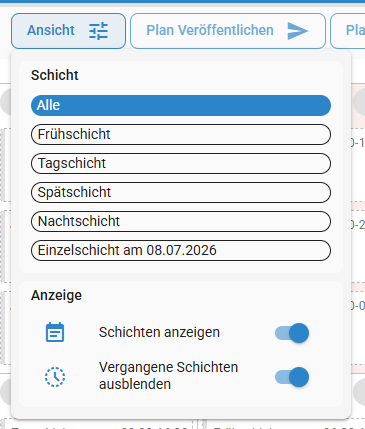Click the calendar icon beside Schichten anzeigen

[x=55, y=332]
